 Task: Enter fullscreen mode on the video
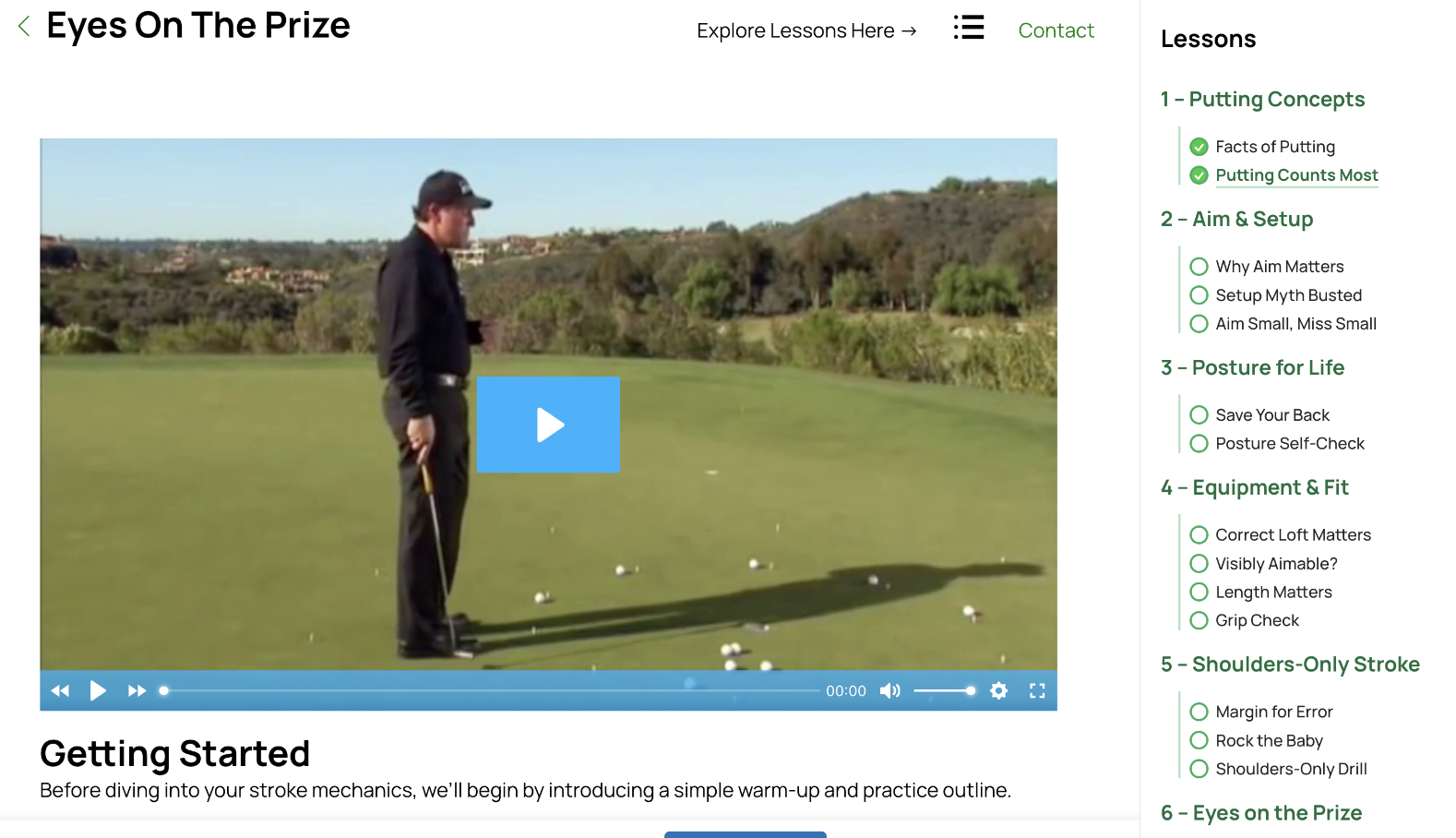[1037, 690]
